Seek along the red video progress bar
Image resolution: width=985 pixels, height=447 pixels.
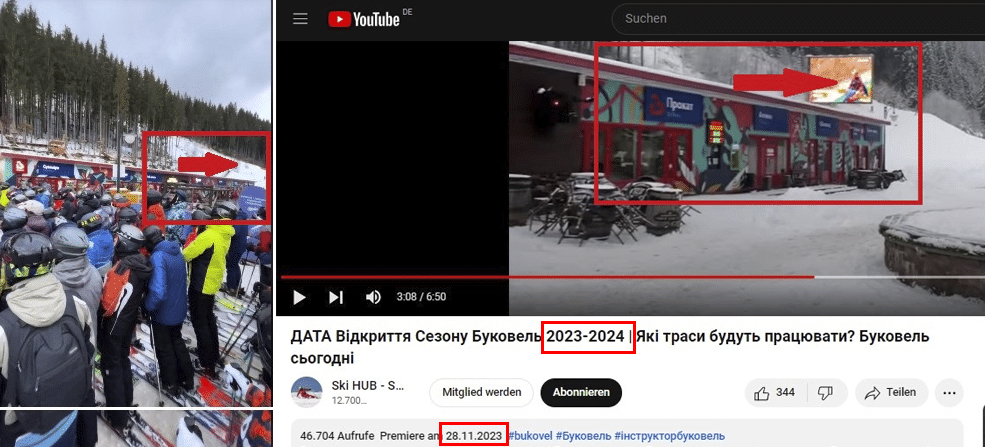[x=633, y=277]
